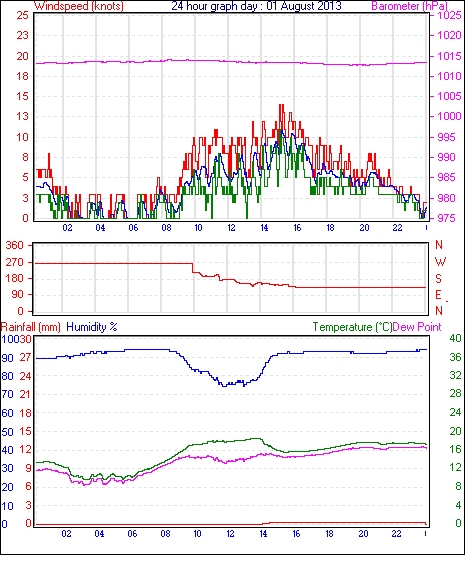465x563 pixels.
Task: Click the 14 hour tick on bottom graph
Action: click(263, 534)
